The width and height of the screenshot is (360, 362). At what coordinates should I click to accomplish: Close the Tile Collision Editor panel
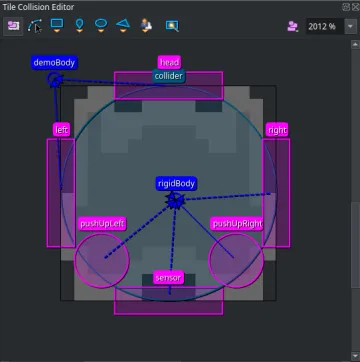[355, 7]
